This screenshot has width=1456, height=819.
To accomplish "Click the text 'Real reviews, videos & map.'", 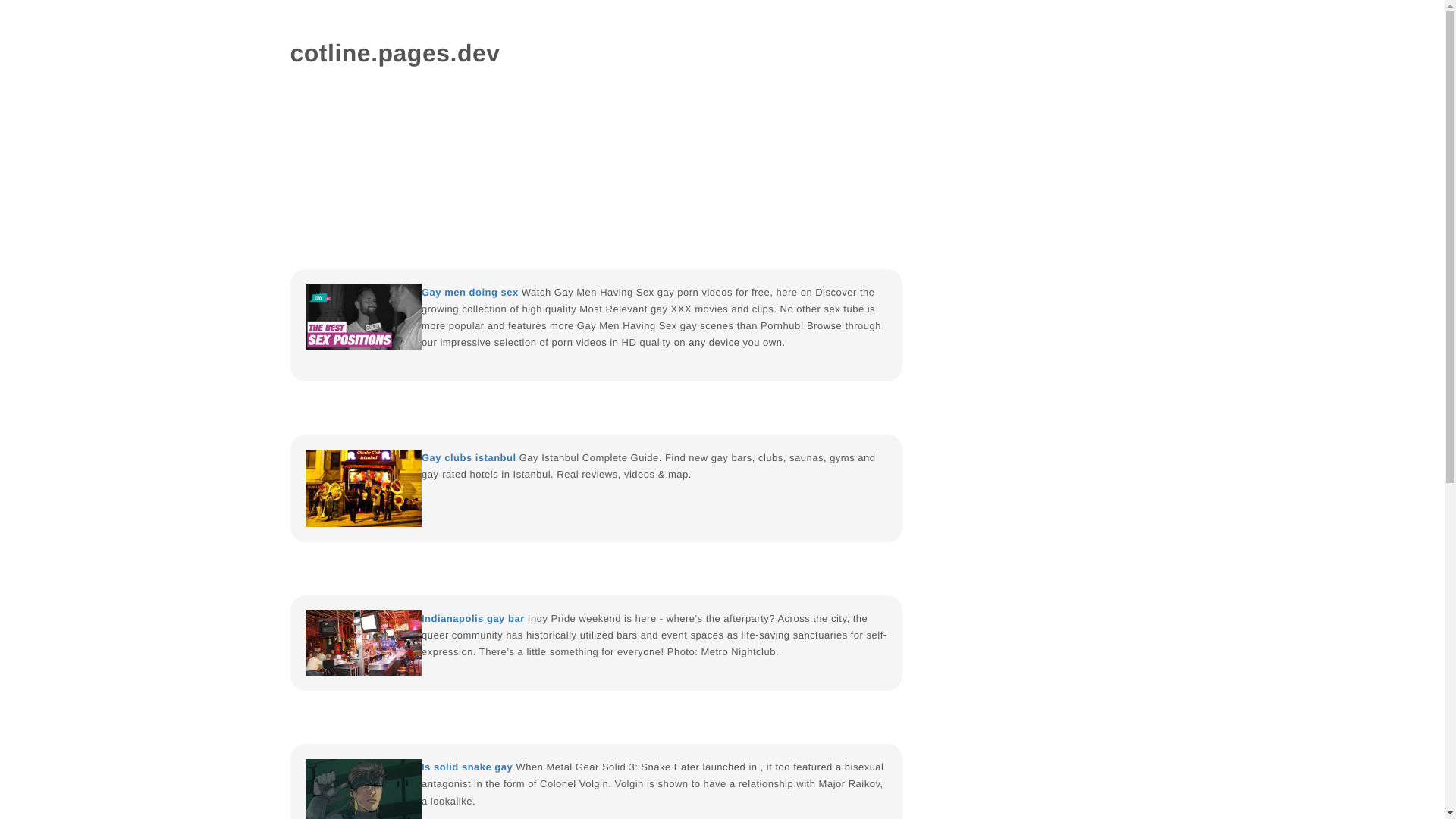I will click(624, 475).
